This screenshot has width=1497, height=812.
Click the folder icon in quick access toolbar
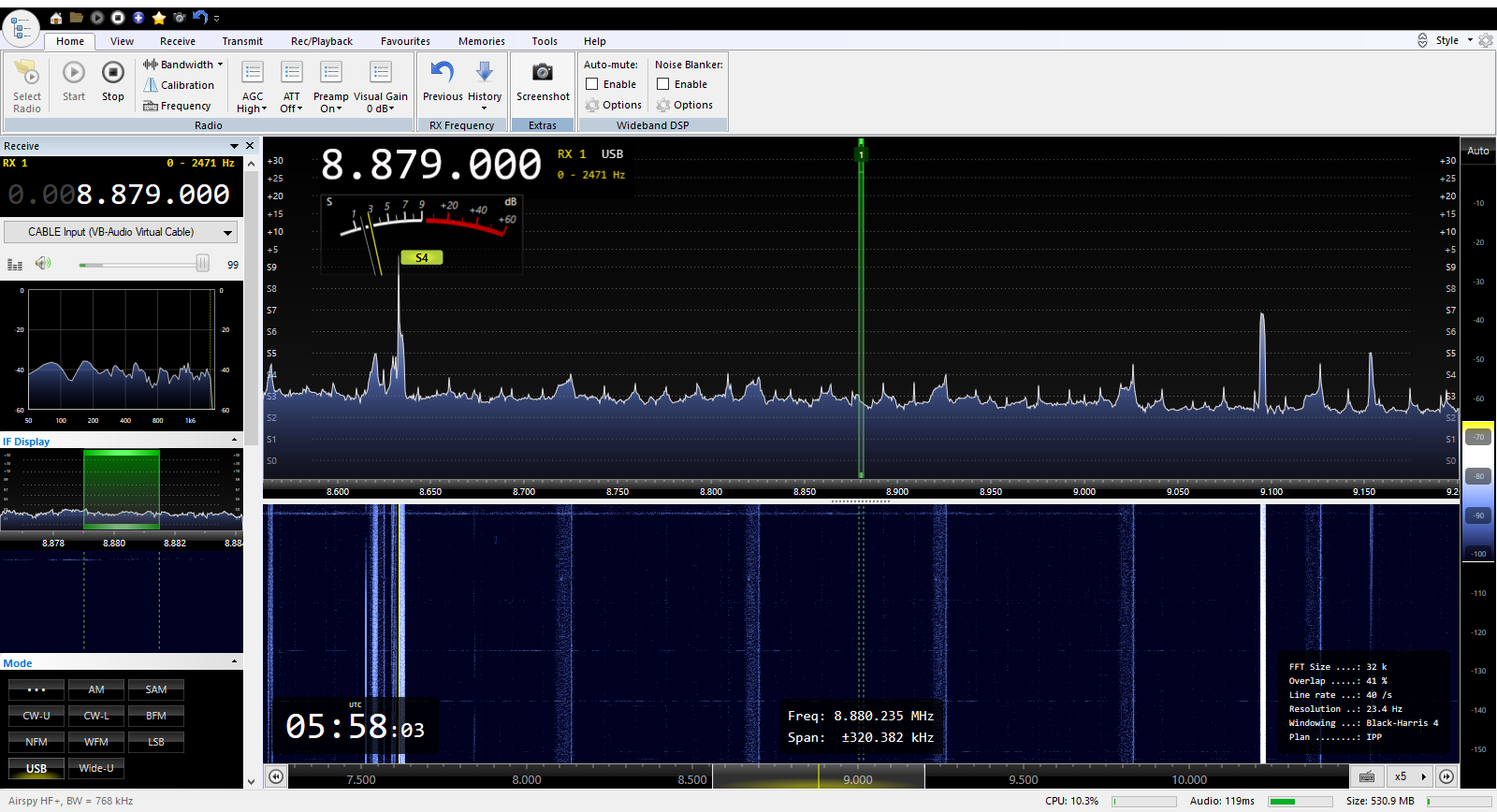(x=77, y=18)
